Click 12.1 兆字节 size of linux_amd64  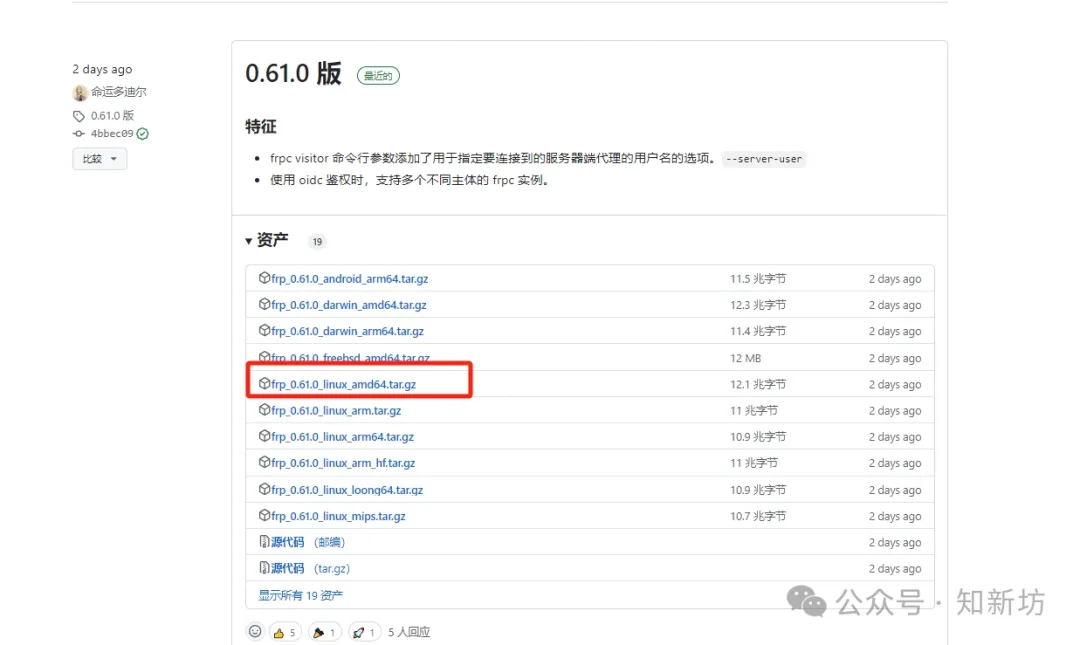click(x=758, y=384)
